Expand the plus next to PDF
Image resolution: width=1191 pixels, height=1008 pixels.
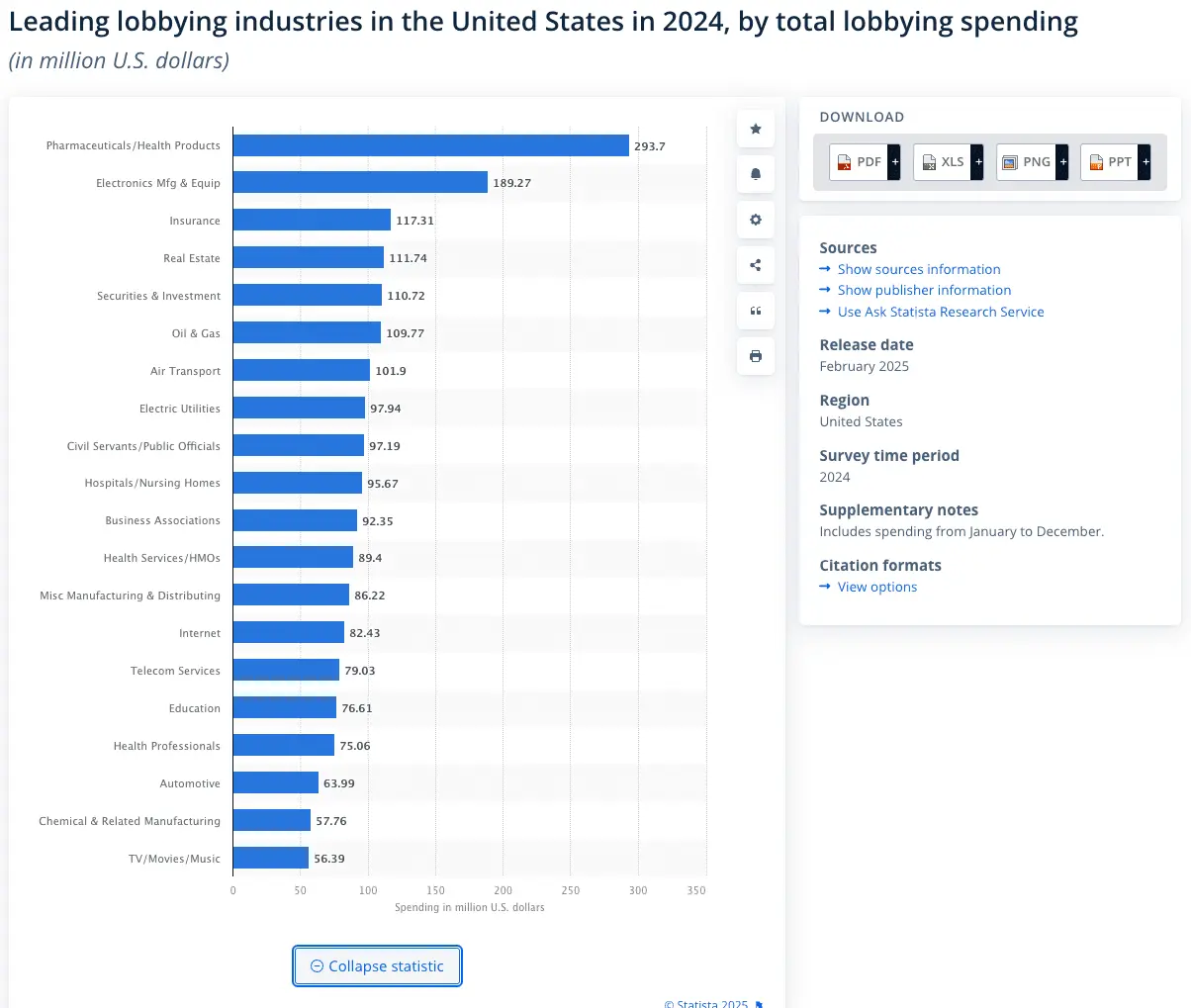tap(894, 162)
